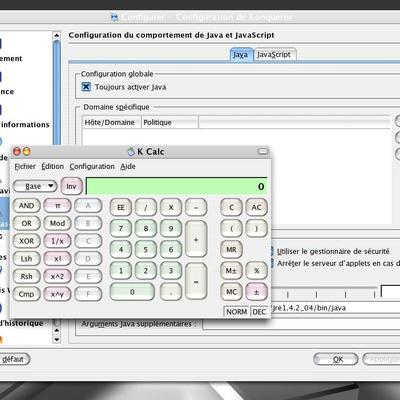Click the x! factorial button
400x400 pixels.
click(x=57, y=258)
